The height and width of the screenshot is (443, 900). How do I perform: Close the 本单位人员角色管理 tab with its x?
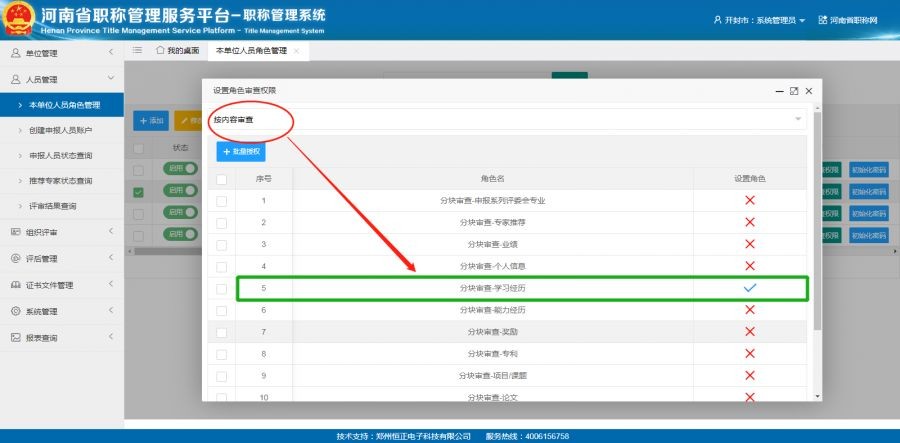coord(296,51)
